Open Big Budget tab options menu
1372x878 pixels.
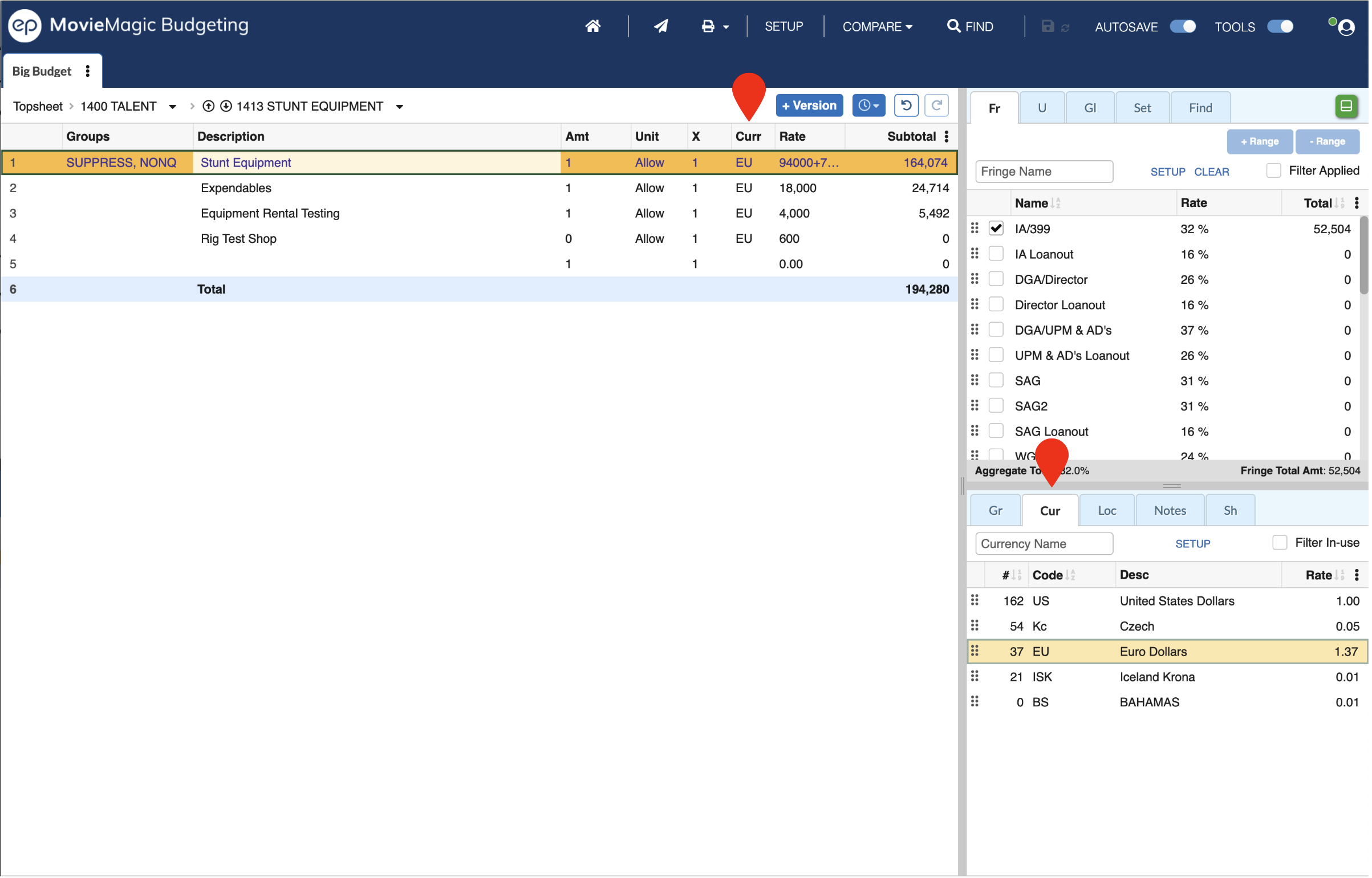coord(88,71)
